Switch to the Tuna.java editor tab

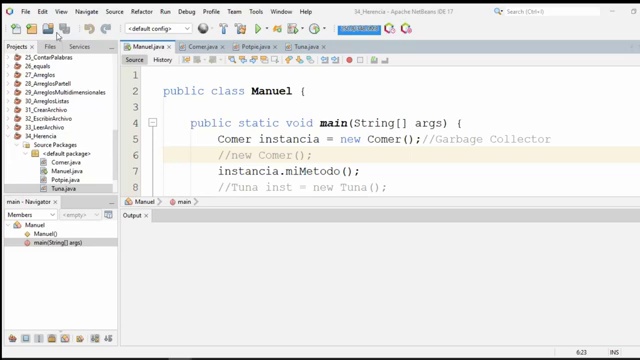(x=306, y=47)
